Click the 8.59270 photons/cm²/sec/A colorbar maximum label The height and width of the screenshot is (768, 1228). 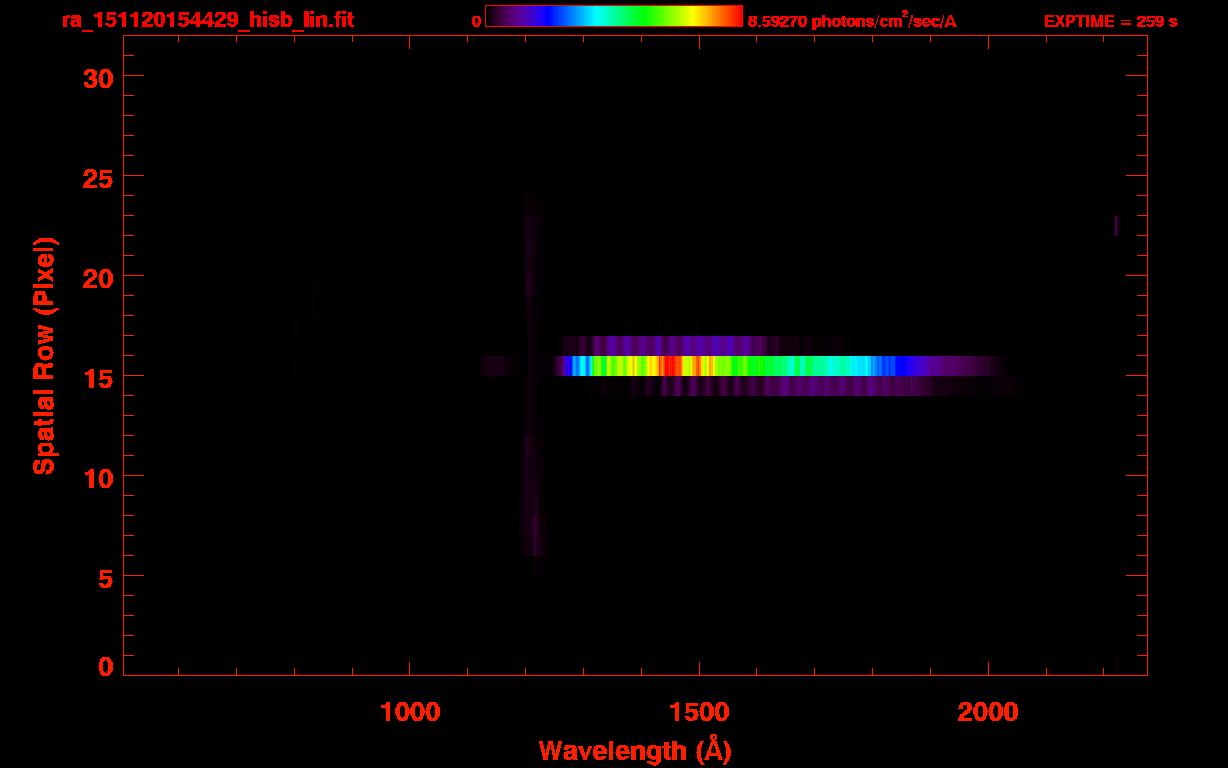(x=852, y=21)
